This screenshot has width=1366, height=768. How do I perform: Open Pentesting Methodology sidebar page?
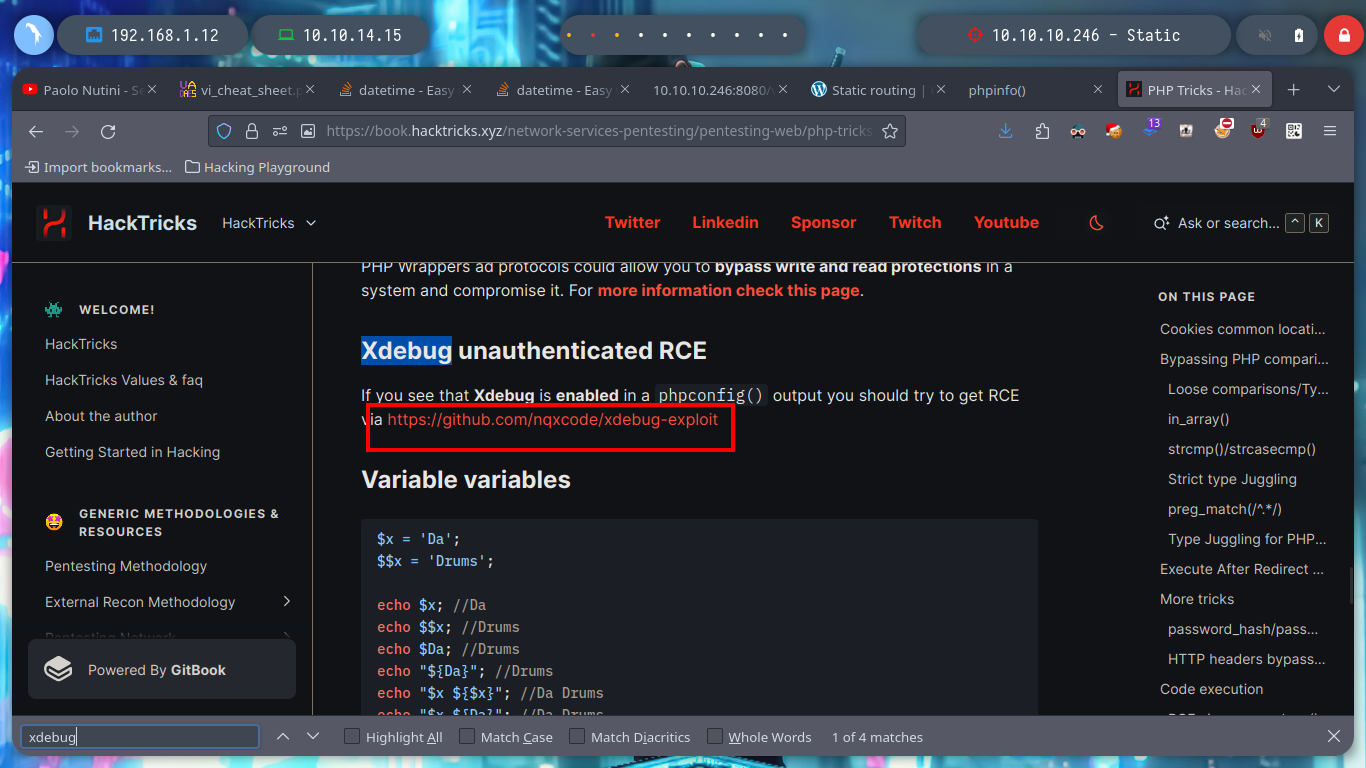point(126,566)
